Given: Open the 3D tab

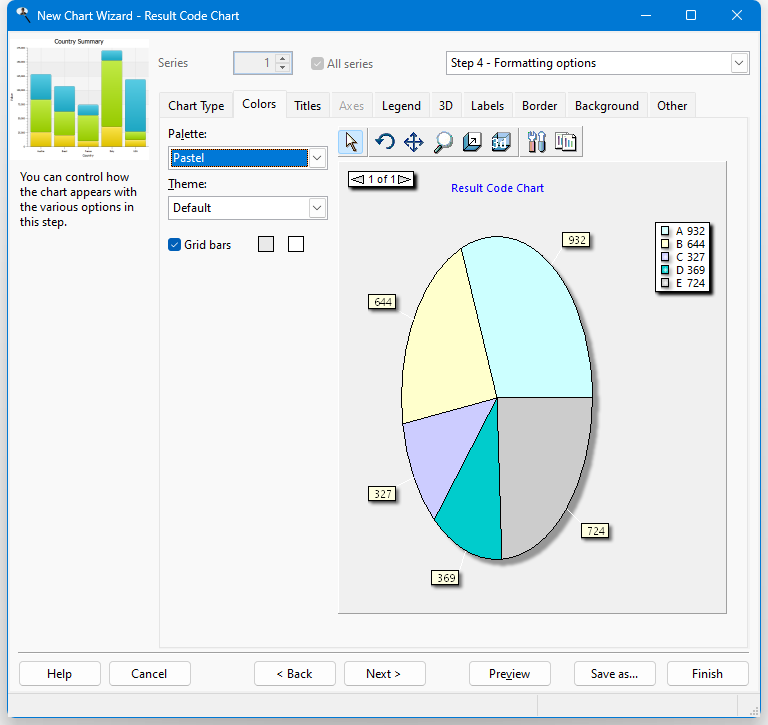Looking at the screenshot, I should point(446,106).
